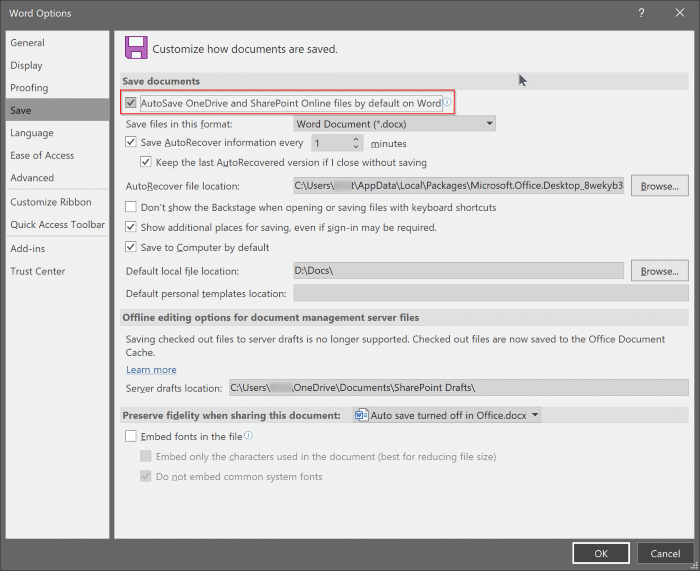Open the Customize Ribbon category
700x571 pixels.
pos(50,202)
